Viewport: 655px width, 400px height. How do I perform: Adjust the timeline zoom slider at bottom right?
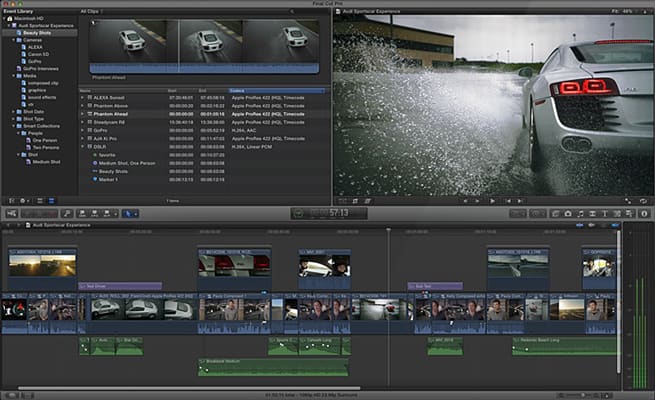tap(583, 395)
